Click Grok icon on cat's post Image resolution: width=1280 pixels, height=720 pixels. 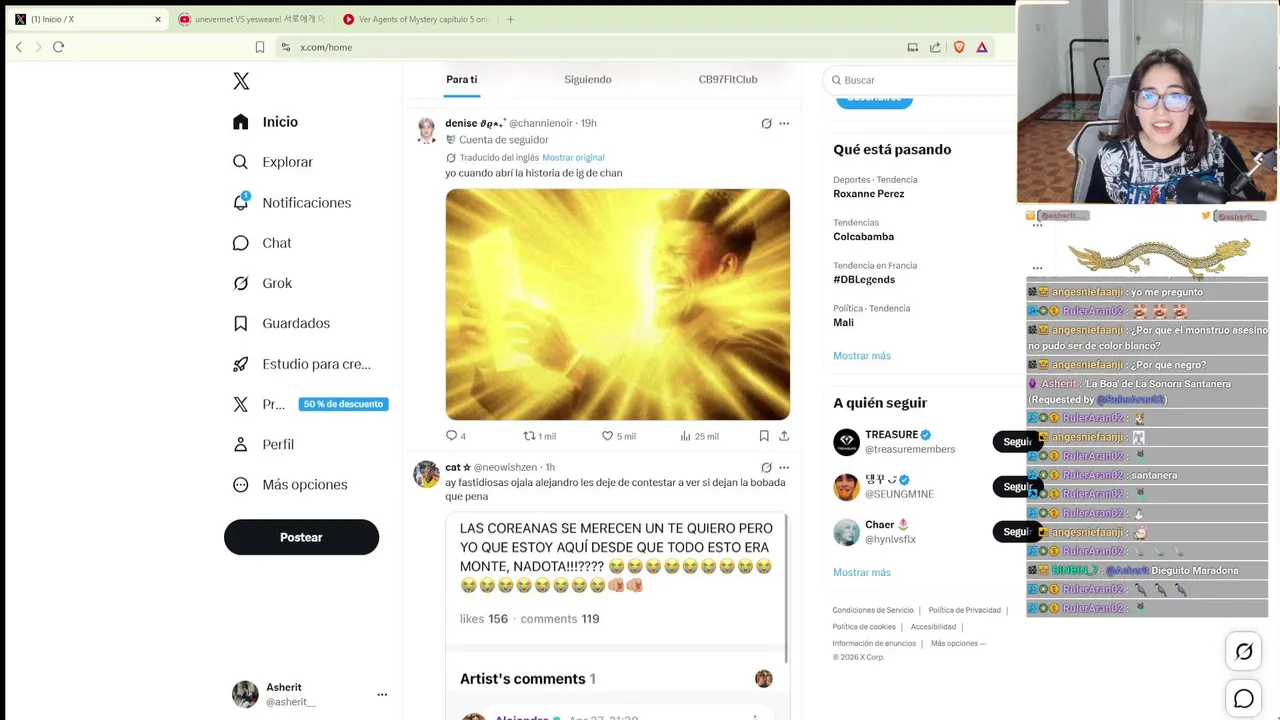[766, 467]
